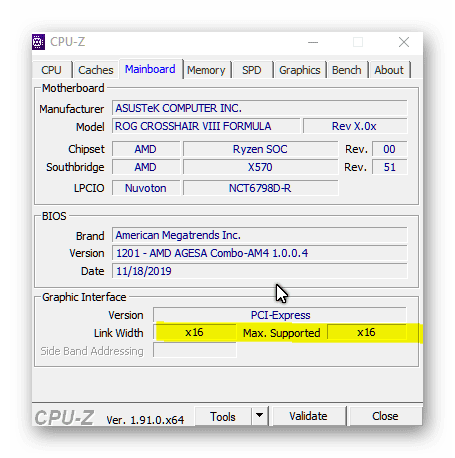455x458 pixels.
Task: Click the Validate button
Action: (308, 416)
